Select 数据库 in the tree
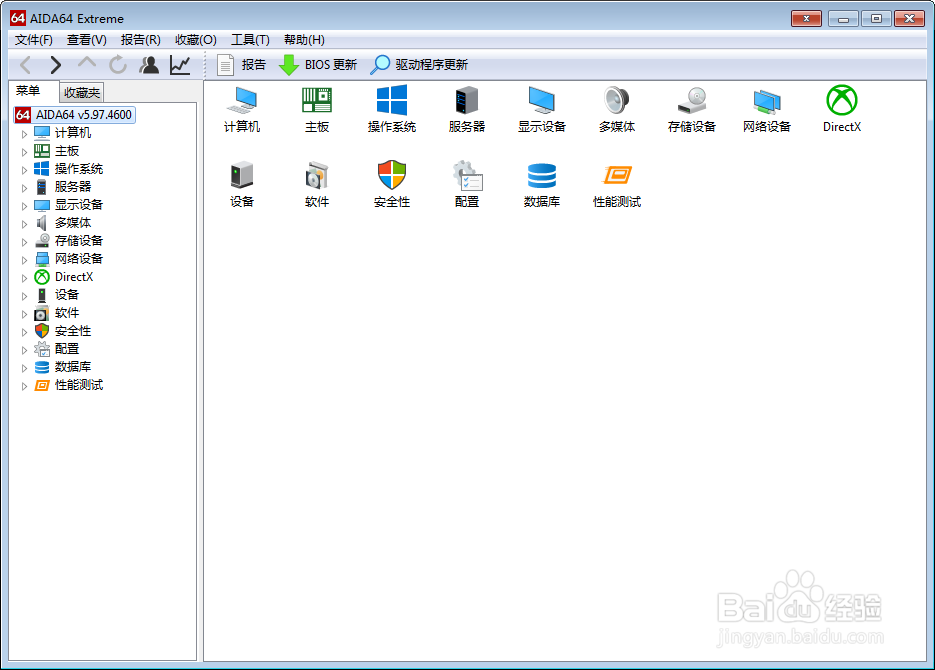 [73, 367]
